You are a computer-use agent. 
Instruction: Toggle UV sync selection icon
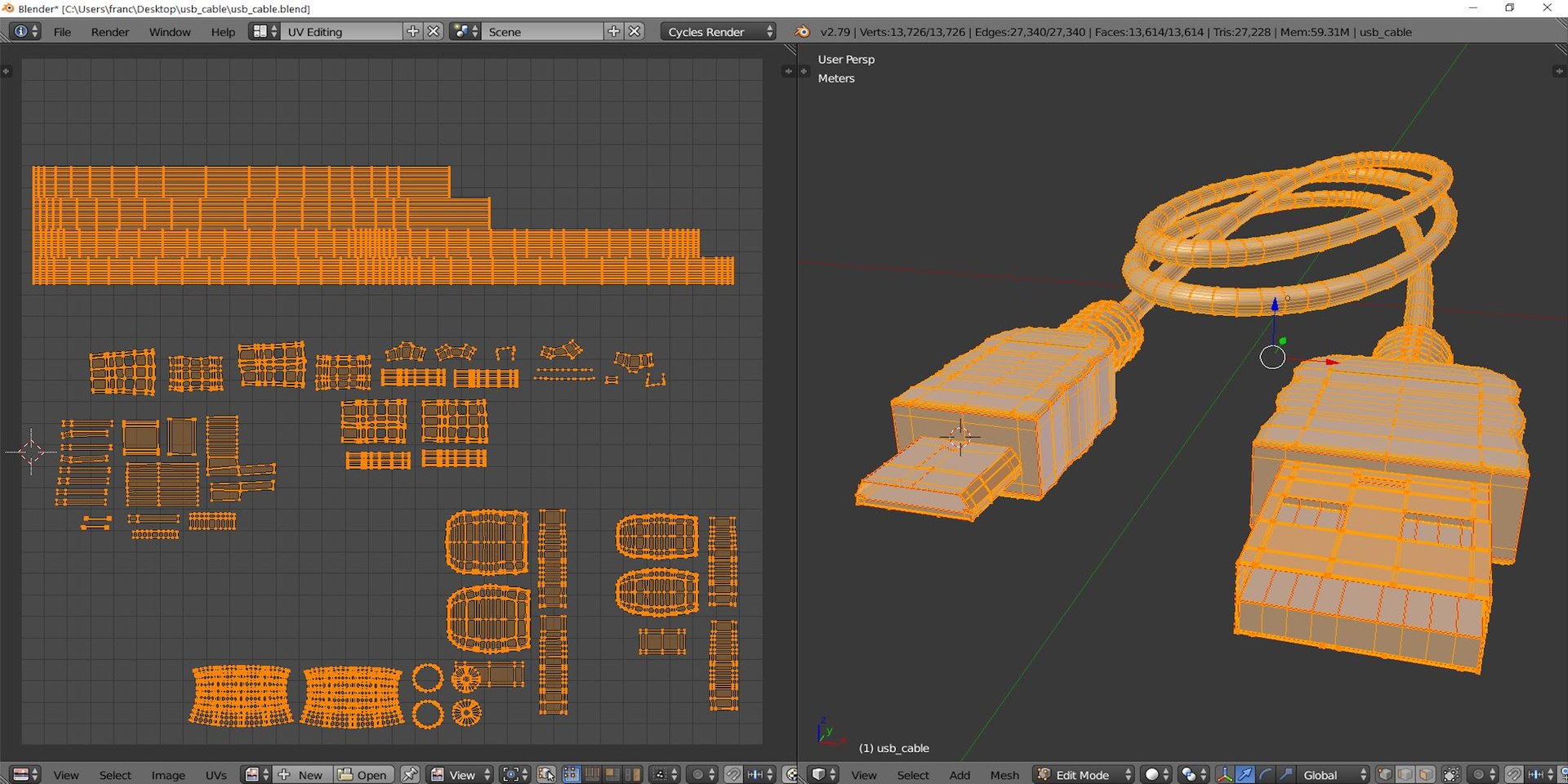(x=546, y=774)
